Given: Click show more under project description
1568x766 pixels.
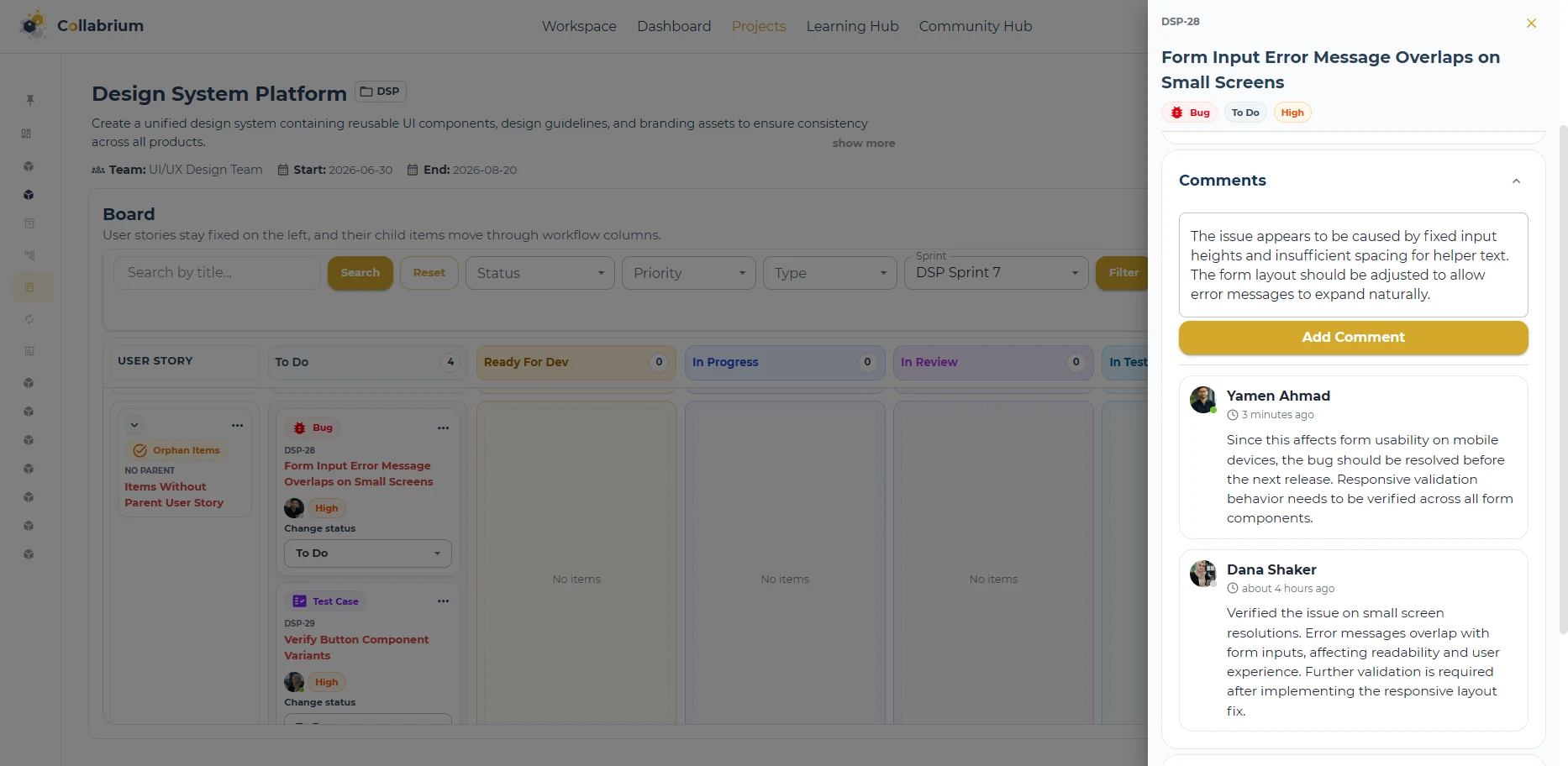Looking at the screenshot, I should point(864,144).
